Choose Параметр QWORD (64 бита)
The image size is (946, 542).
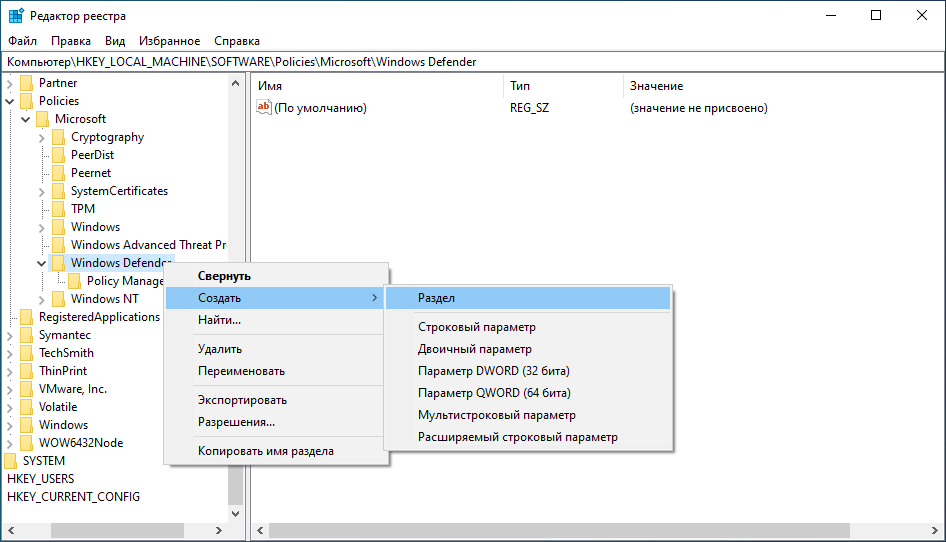click(x=528, y=393)
